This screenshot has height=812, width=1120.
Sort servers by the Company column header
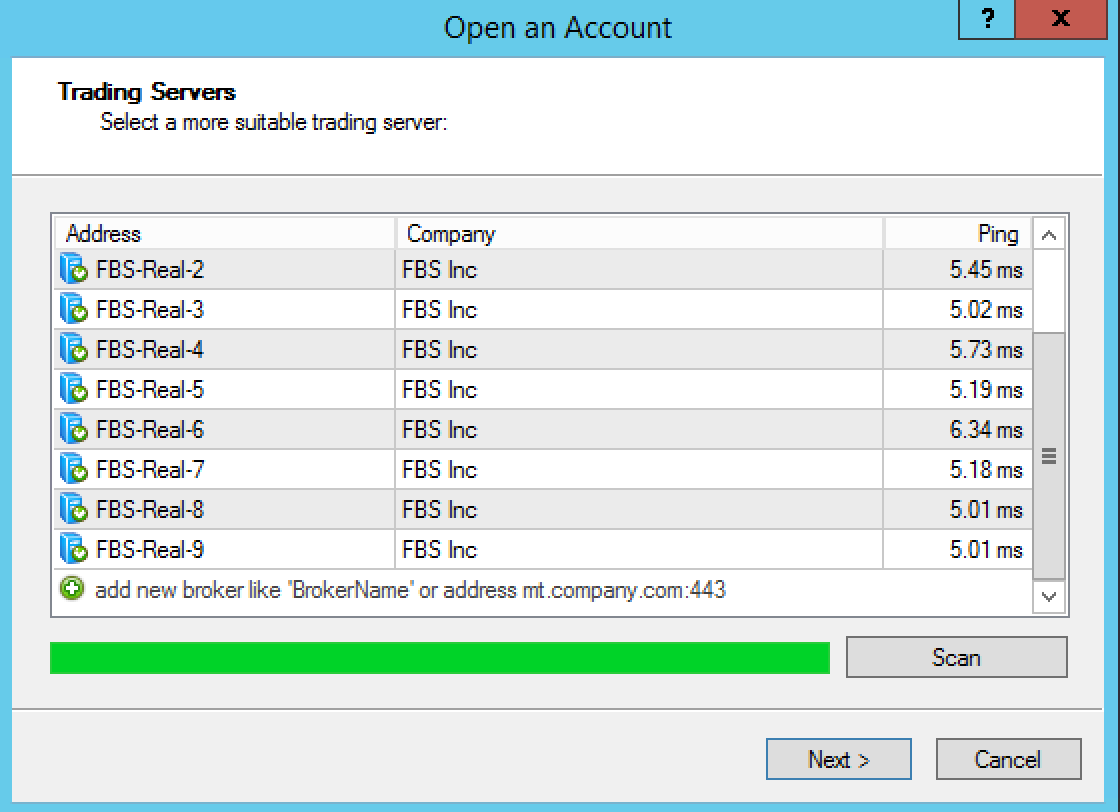639,234
